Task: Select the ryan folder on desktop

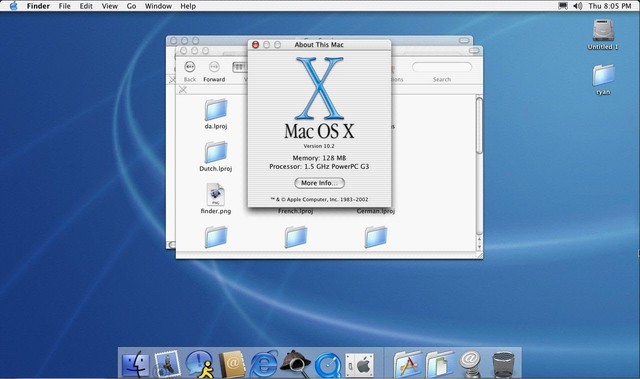Action: click(603, 79)
